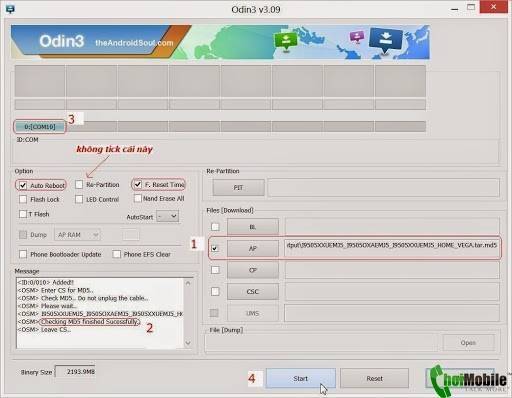Tick the checkbox beside the BL button
The width and height of the screenshot is (512, 398).
[215, 227]
